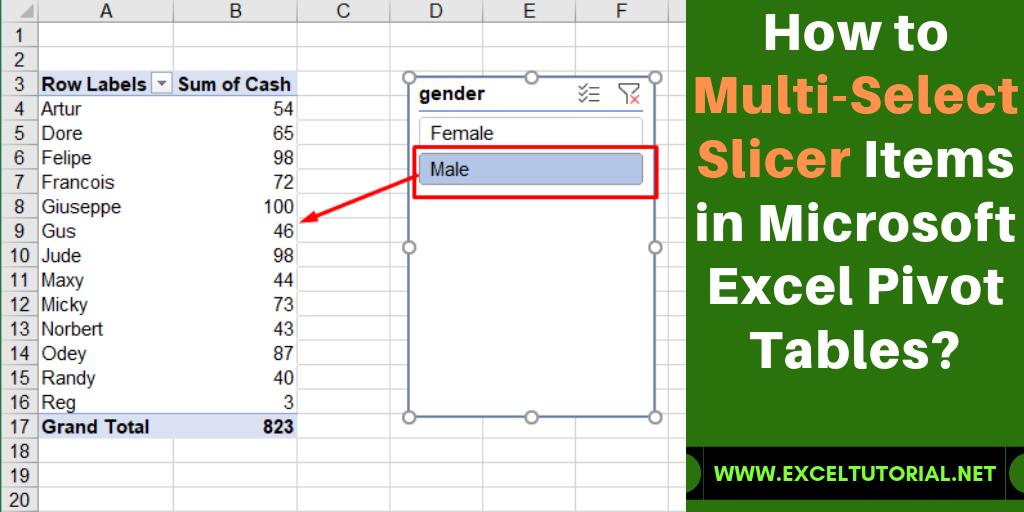Select column A header
Screen dimensions: 1024x512
click(x=106, y=10)
